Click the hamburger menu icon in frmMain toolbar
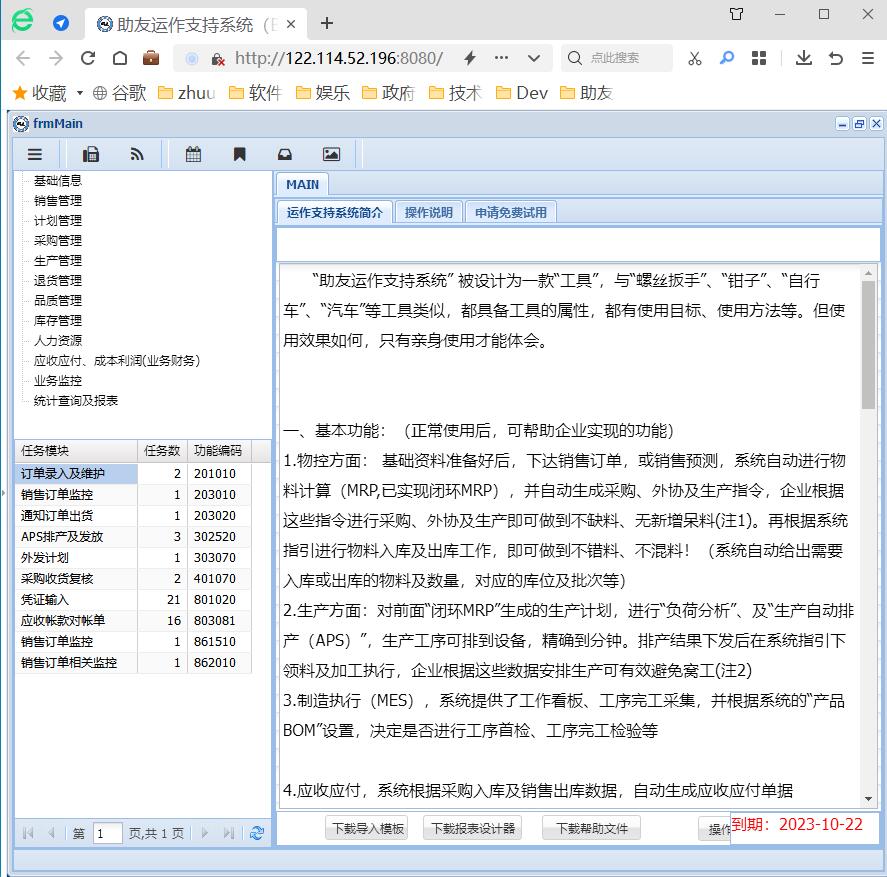This screenshot has height=877, width=887. click(x=35, y=154)
